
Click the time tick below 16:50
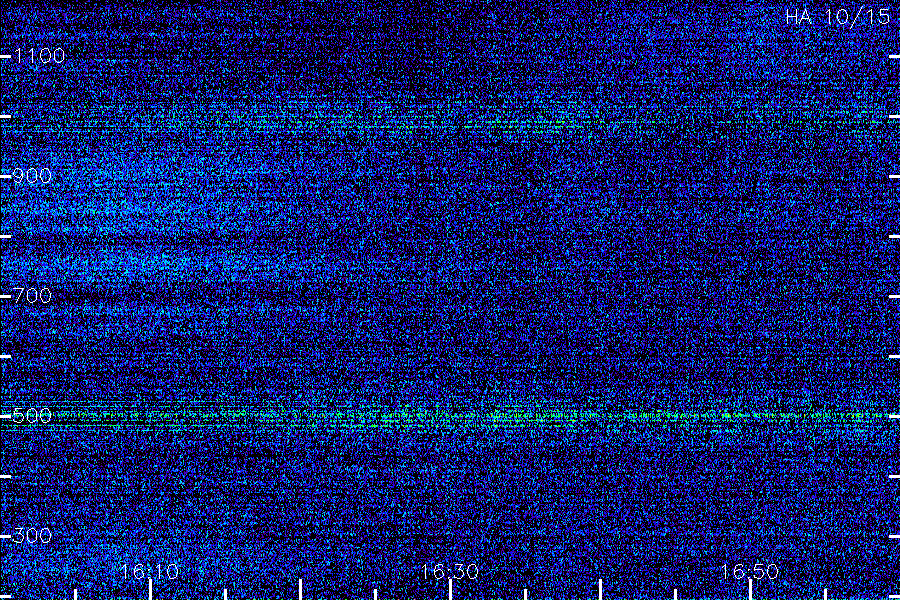pyautogui.click(x=750, y=590)
